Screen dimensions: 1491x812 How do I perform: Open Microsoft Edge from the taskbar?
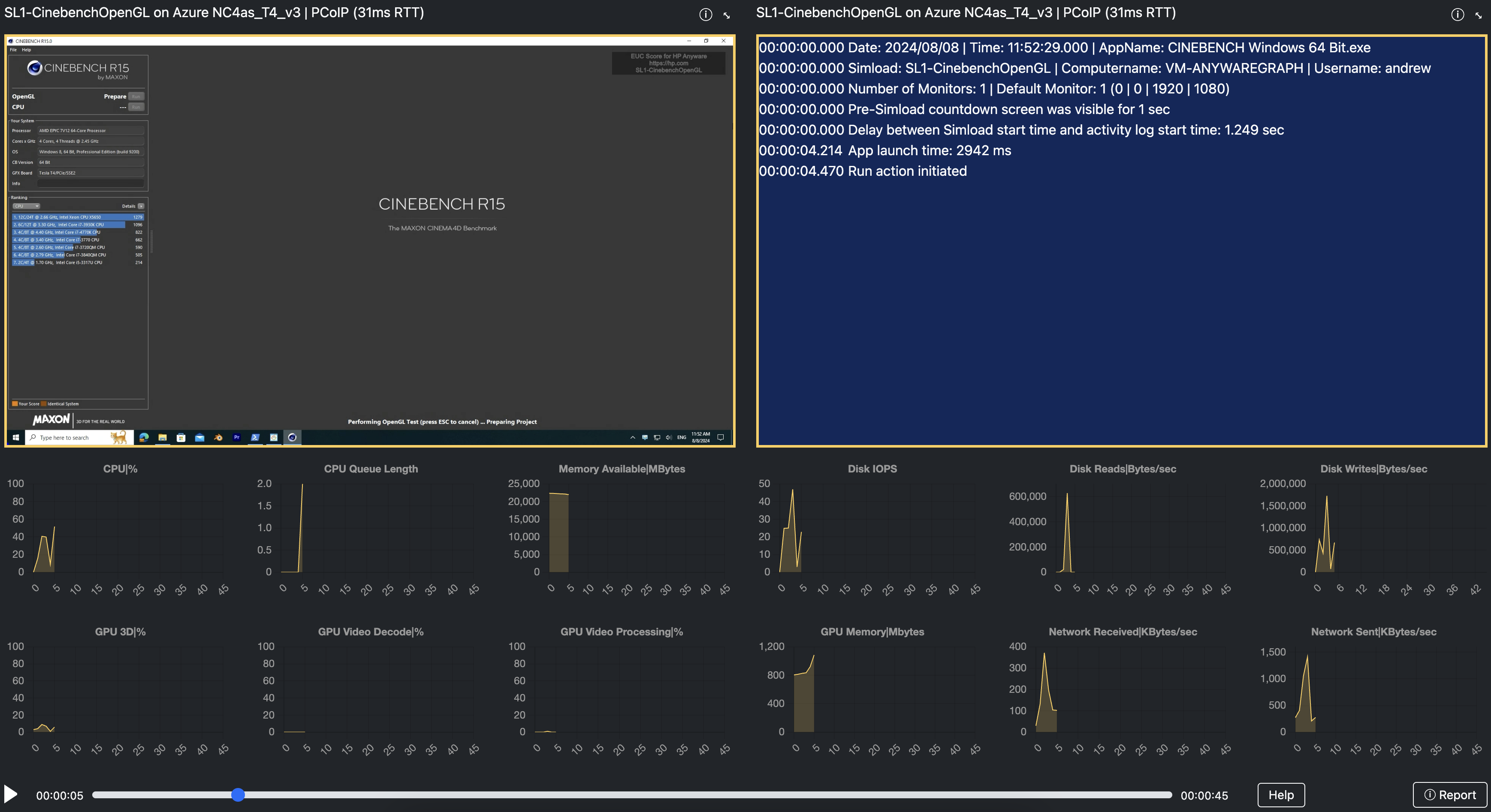144,437
